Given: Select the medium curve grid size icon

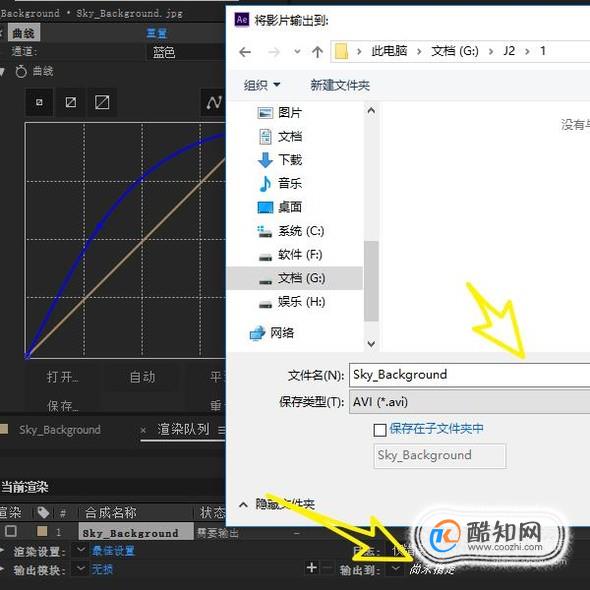Looking at the screenshot, I should [71, 102].
